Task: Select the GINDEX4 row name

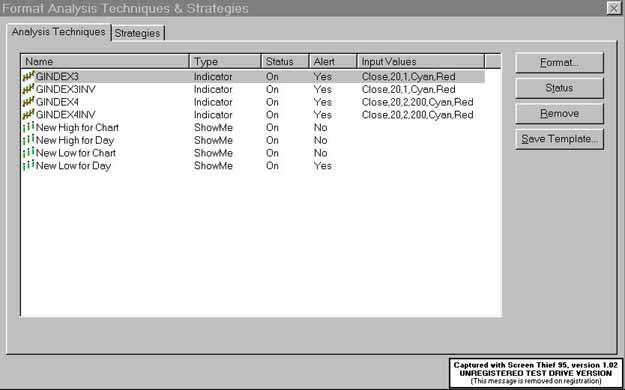Action: point(57,102)
